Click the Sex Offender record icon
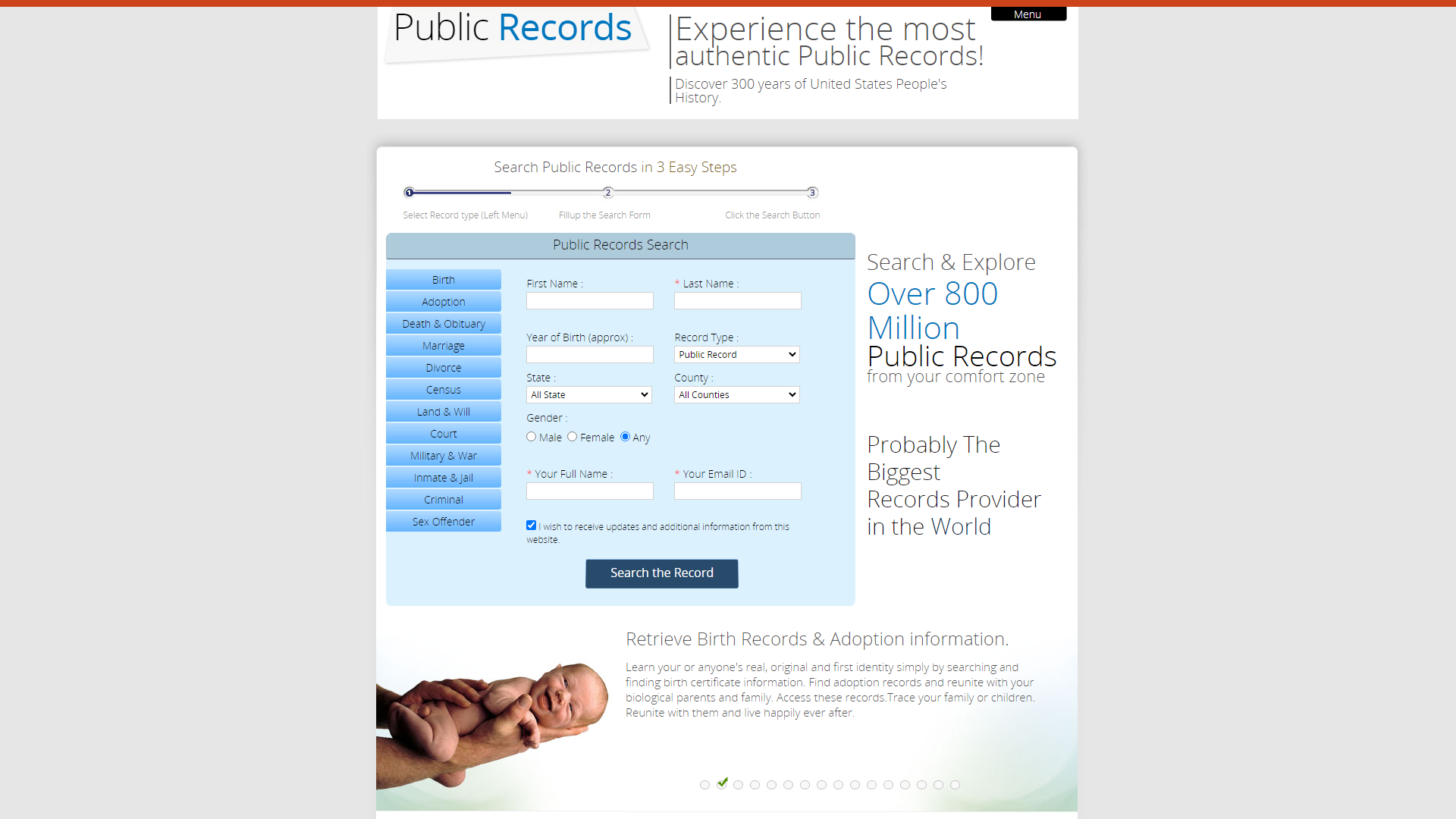 pyautogui.click(x=443, y=521)
